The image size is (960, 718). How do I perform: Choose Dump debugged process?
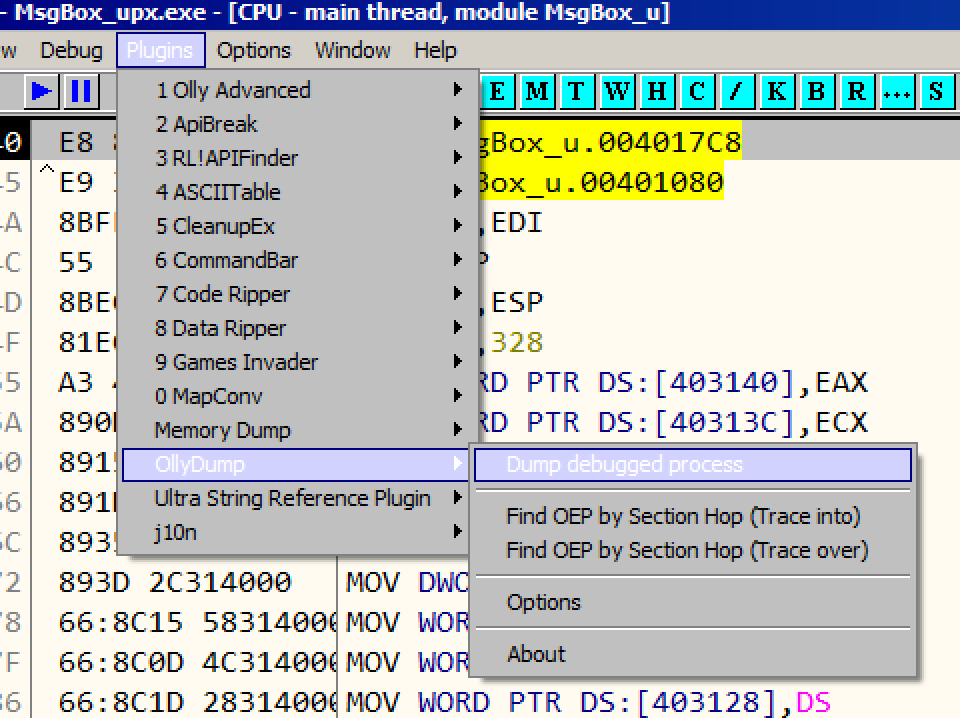[x=693, y=465]
